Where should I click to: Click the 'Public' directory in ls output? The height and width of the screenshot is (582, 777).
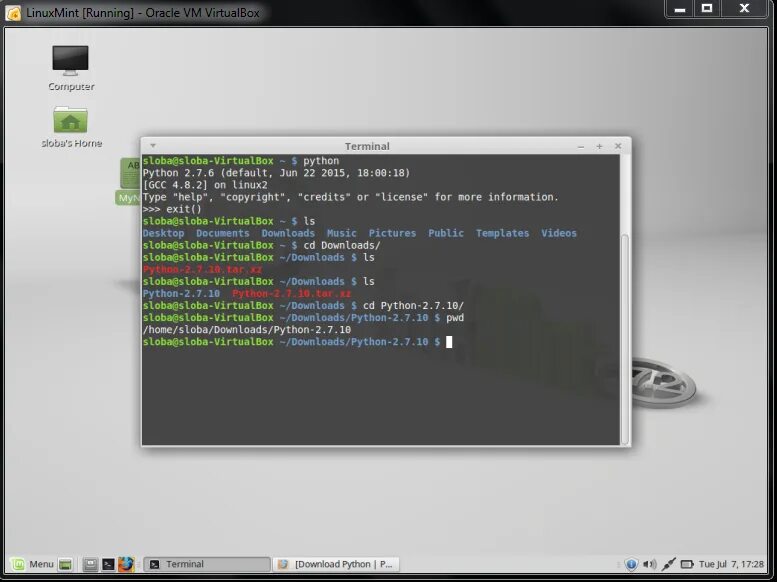[x=446, y=233]
